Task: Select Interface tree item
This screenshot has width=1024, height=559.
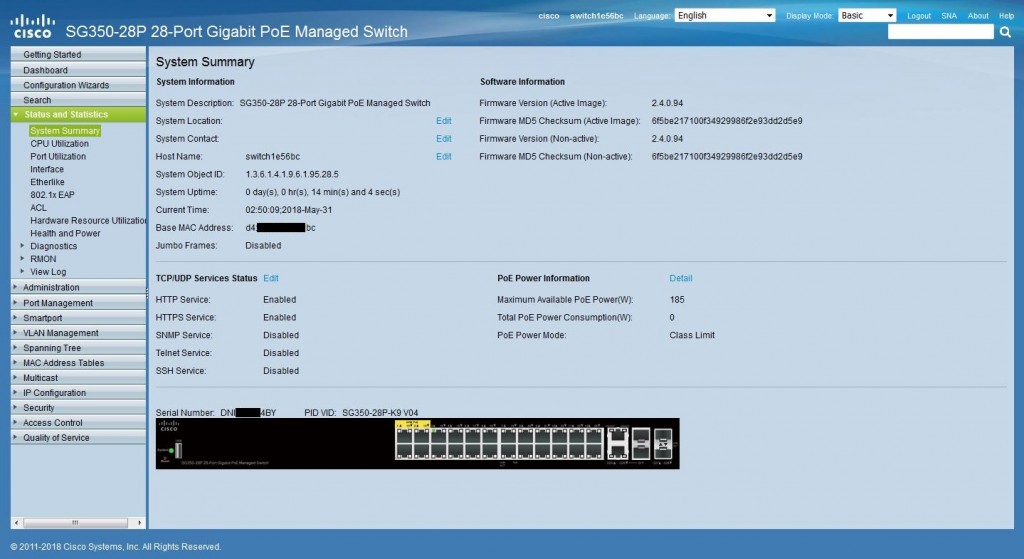Action: (47, 169)
